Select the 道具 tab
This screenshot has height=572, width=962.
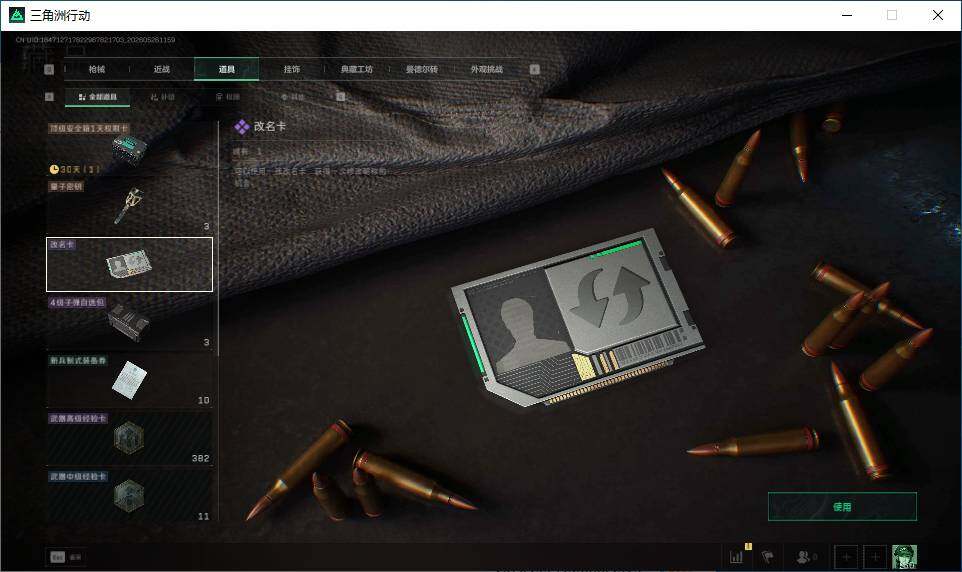pos(226,69)
